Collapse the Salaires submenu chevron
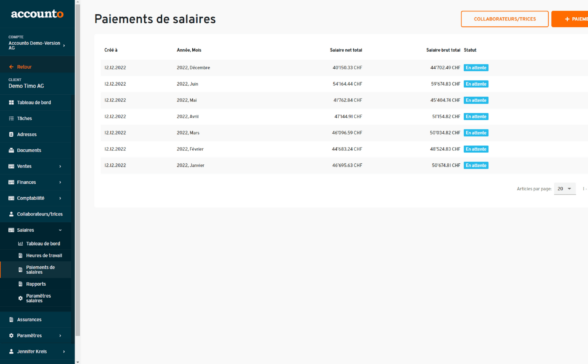 tap(60, 230)
